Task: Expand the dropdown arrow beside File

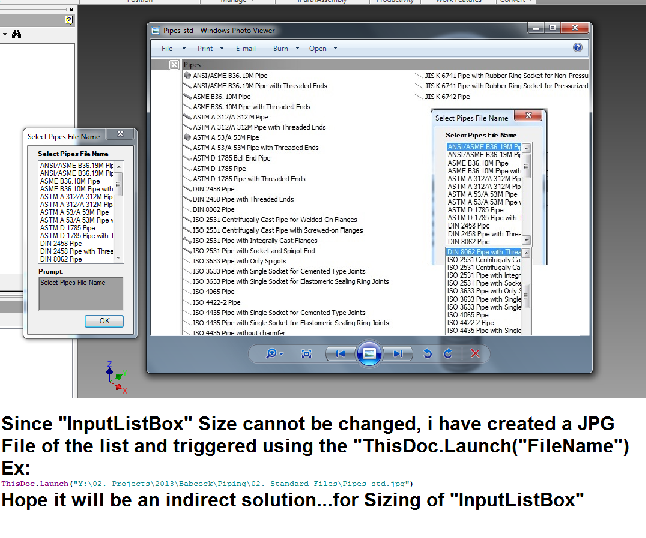Action: (184, 49)
